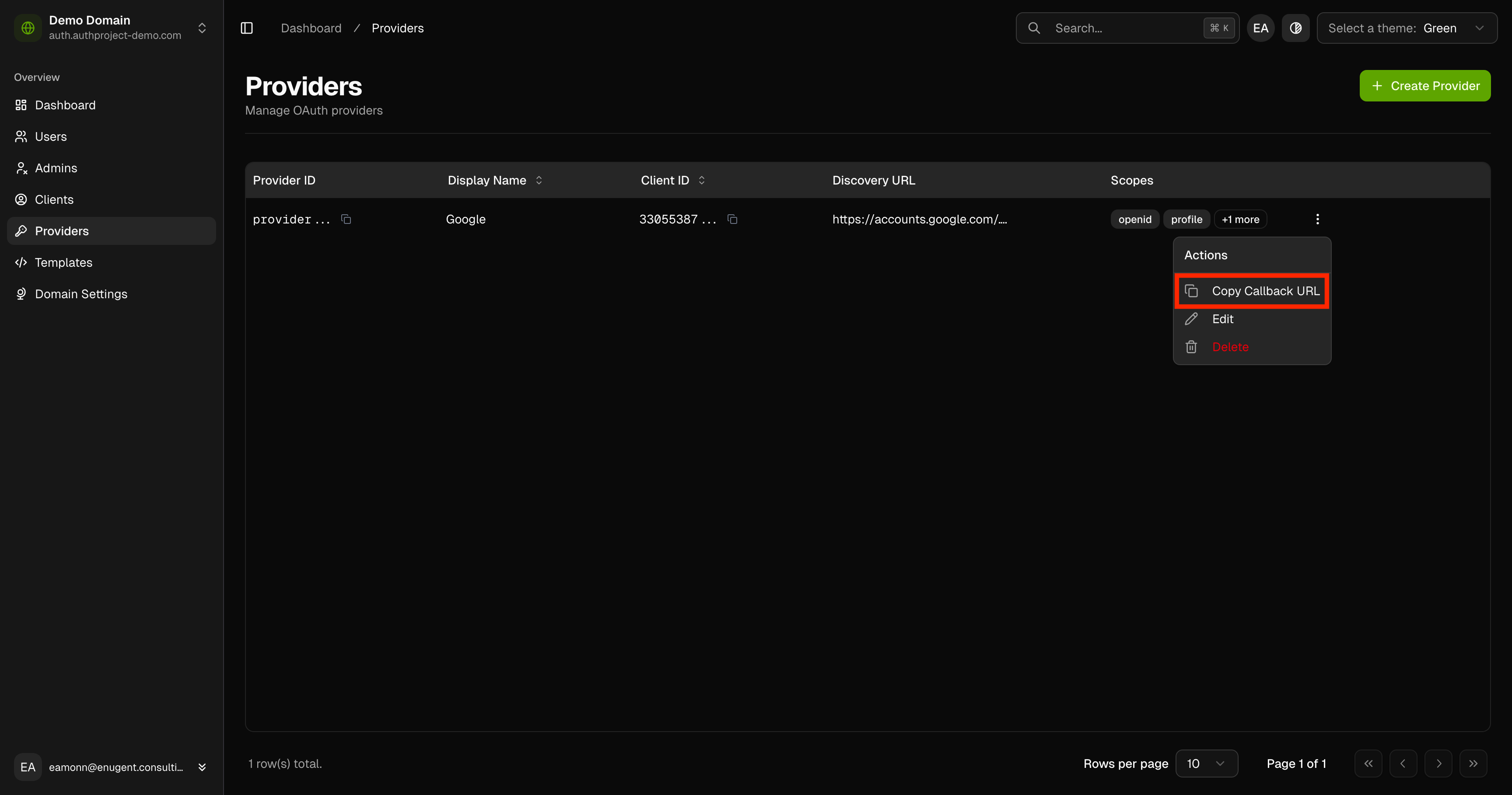Click the Templates code icon
Image resolution: width=1512 pixels, height=795 pixels.
click(x=21, y=262)
